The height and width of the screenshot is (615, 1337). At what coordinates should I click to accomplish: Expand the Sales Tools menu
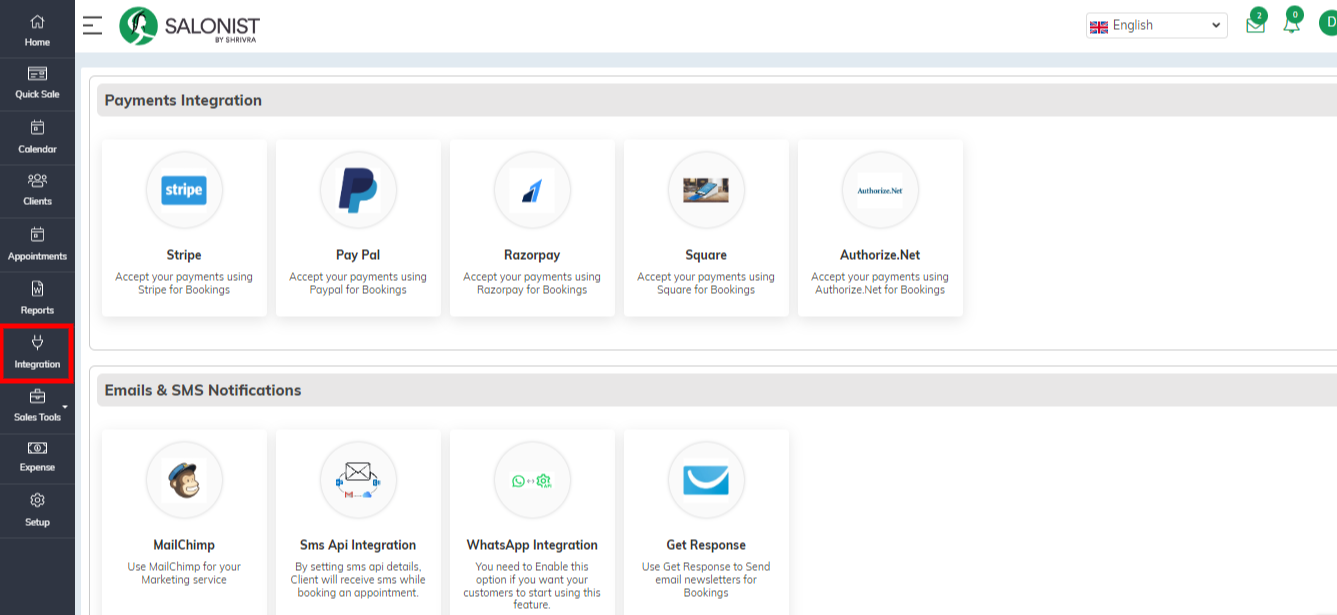(37, 406)
